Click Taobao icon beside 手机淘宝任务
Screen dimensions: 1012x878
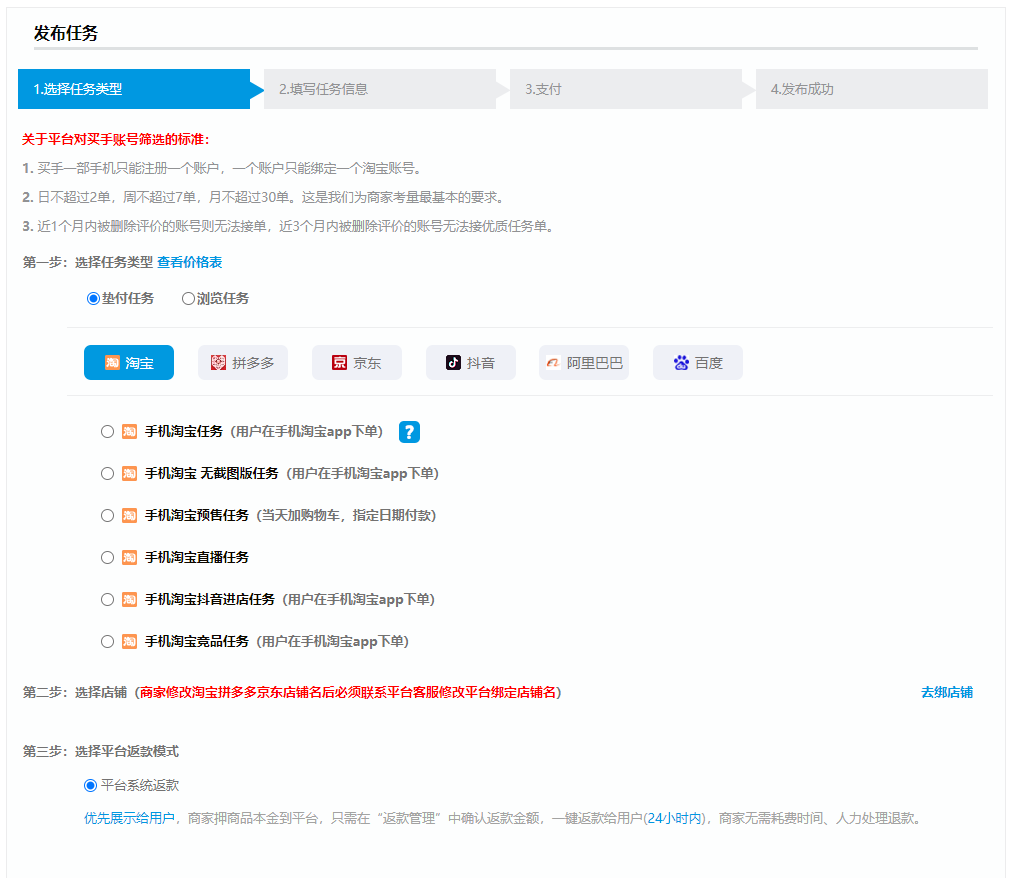pos(130,432)
